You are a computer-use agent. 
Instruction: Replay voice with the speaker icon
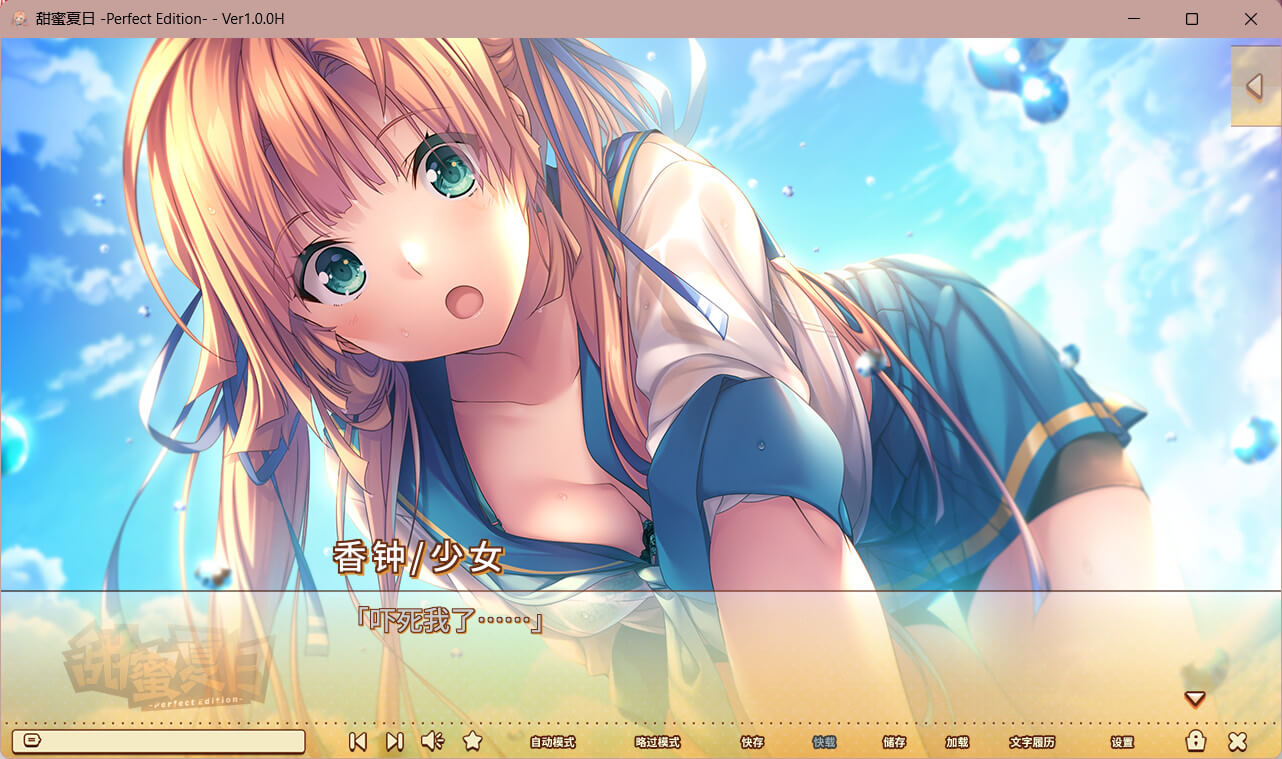(432, 741)
